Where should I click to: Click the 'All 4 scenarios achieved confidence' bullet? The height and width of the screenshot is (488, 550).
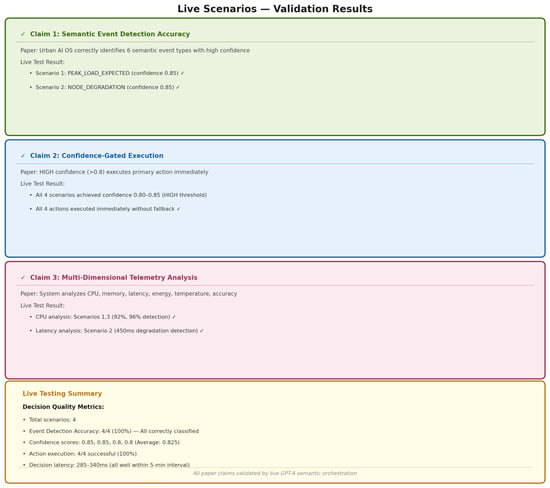click(121, 195)
